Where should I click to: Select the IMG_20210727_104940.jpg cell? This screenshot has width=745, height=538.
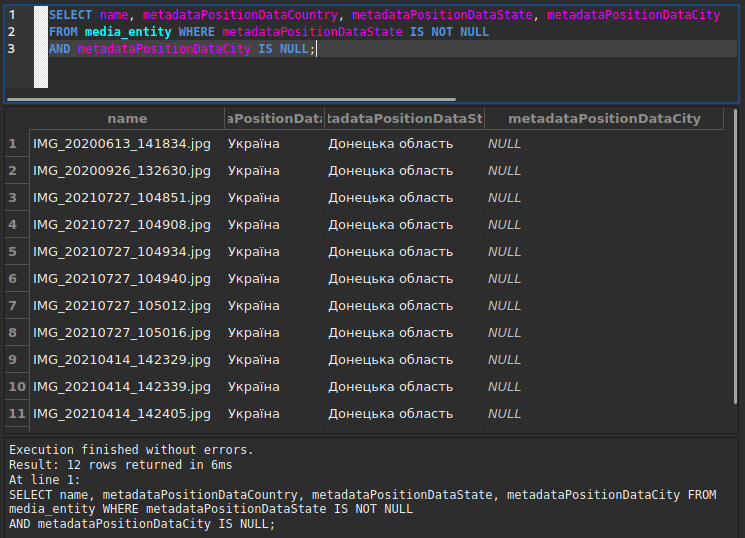click(x=127, y=279)
